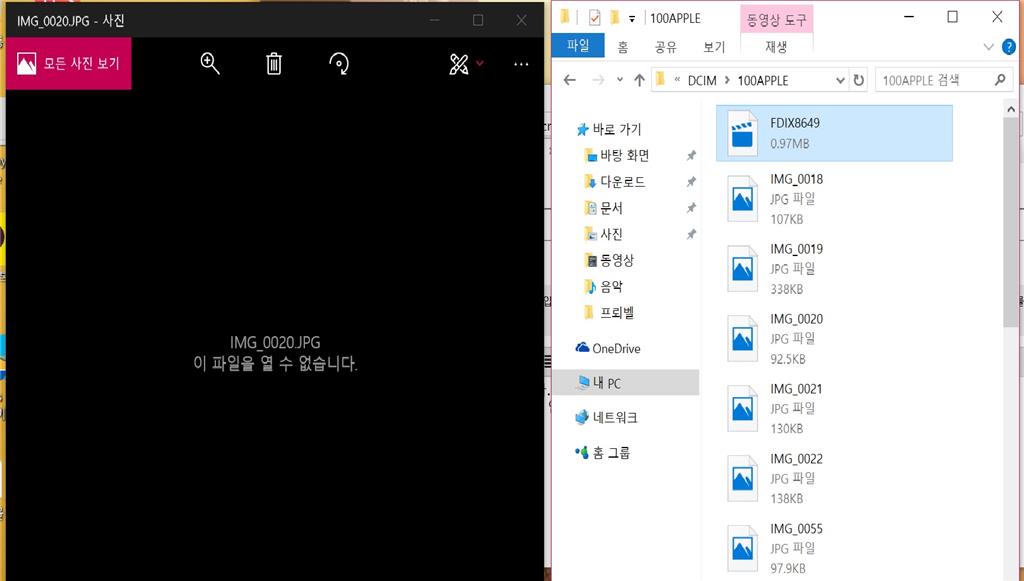Go back with the Explorer back arrow
The image size is (1024, 581).
point(569,80)
